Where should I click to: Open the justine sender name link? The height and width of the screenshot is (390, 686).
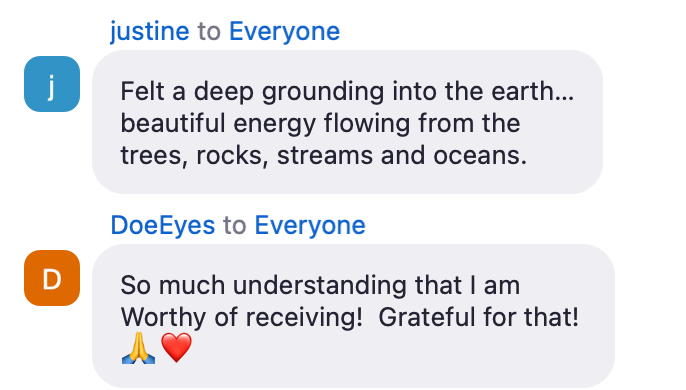click(150, 31)
